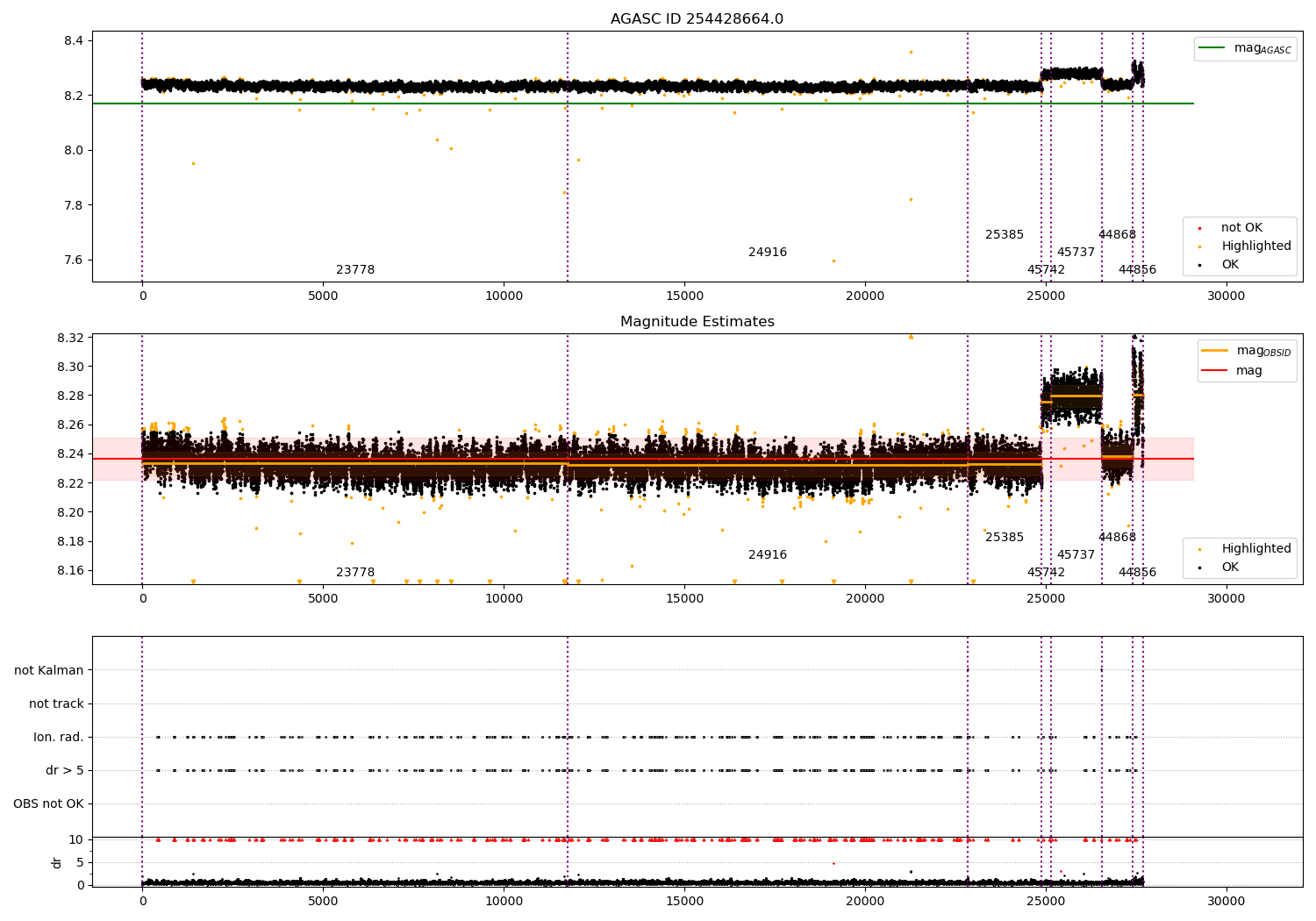Image resolution: width=1316 pixels, height=921 pixels.
Task: Click the 8.28 tick on Magnitude Estimates y-axis
Action: (70, 396)
